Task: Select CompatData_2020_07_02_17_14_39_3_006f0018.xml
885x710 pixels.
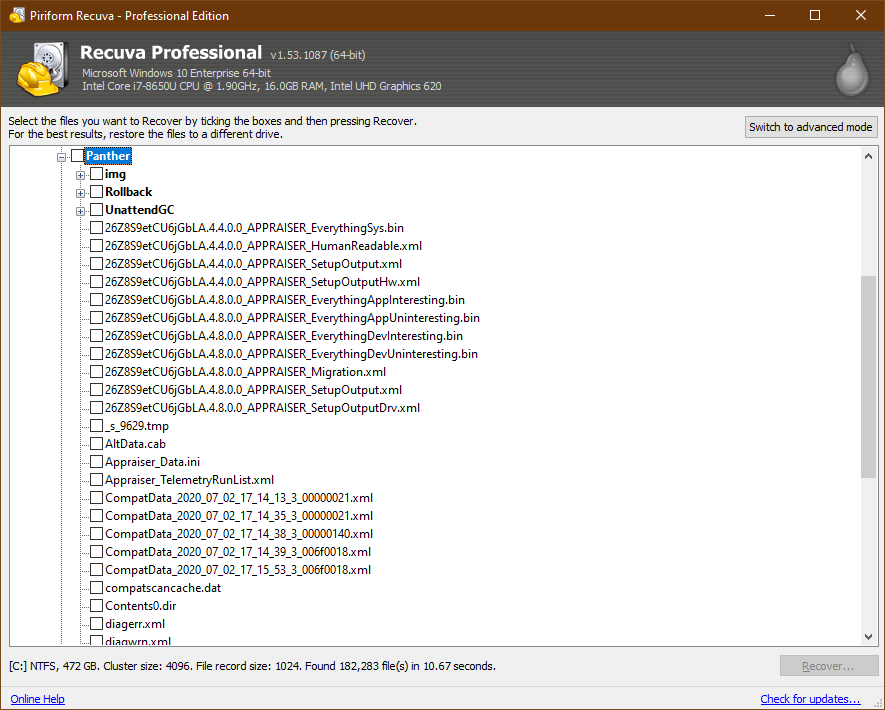Action: (238, 552)
